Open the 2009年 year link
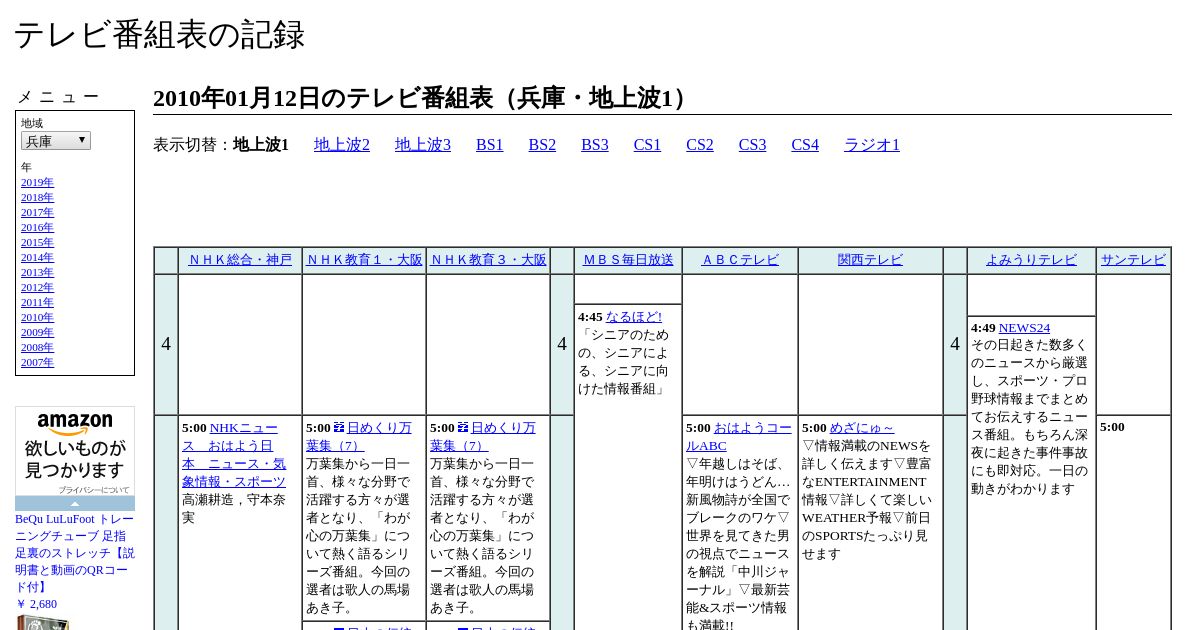 click(x=37, y=333)
